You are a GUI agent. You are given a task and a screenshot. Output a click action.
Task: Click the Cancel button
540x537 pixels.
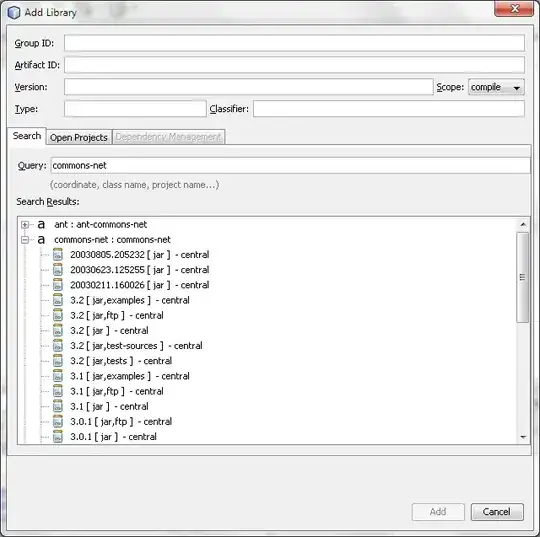click(x=497, y=512)
